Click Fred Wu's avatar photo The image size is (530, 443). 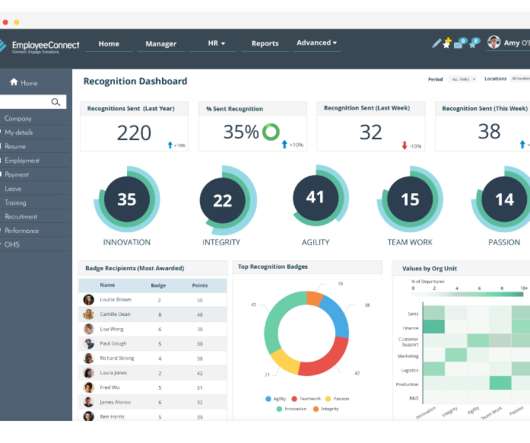click(x=89, y=388)
